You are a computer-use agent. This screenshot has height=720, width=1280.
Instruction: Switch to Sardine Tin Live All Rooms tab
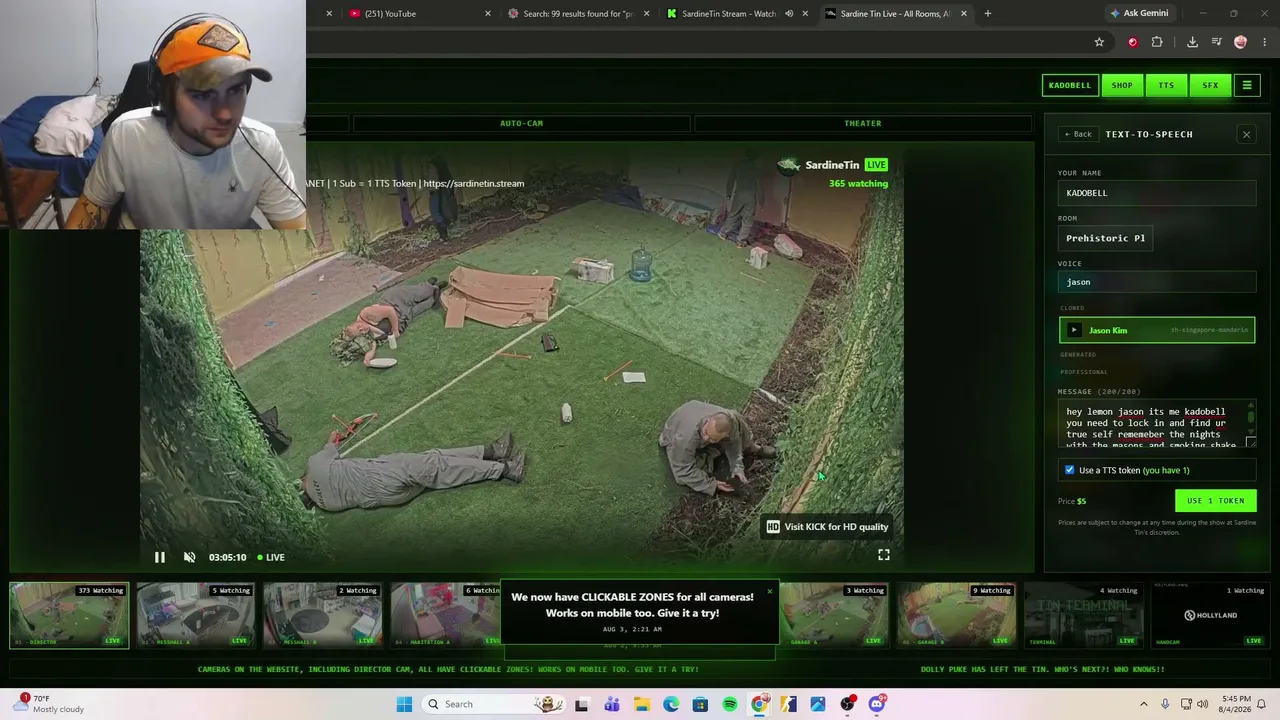coord(895,14)
